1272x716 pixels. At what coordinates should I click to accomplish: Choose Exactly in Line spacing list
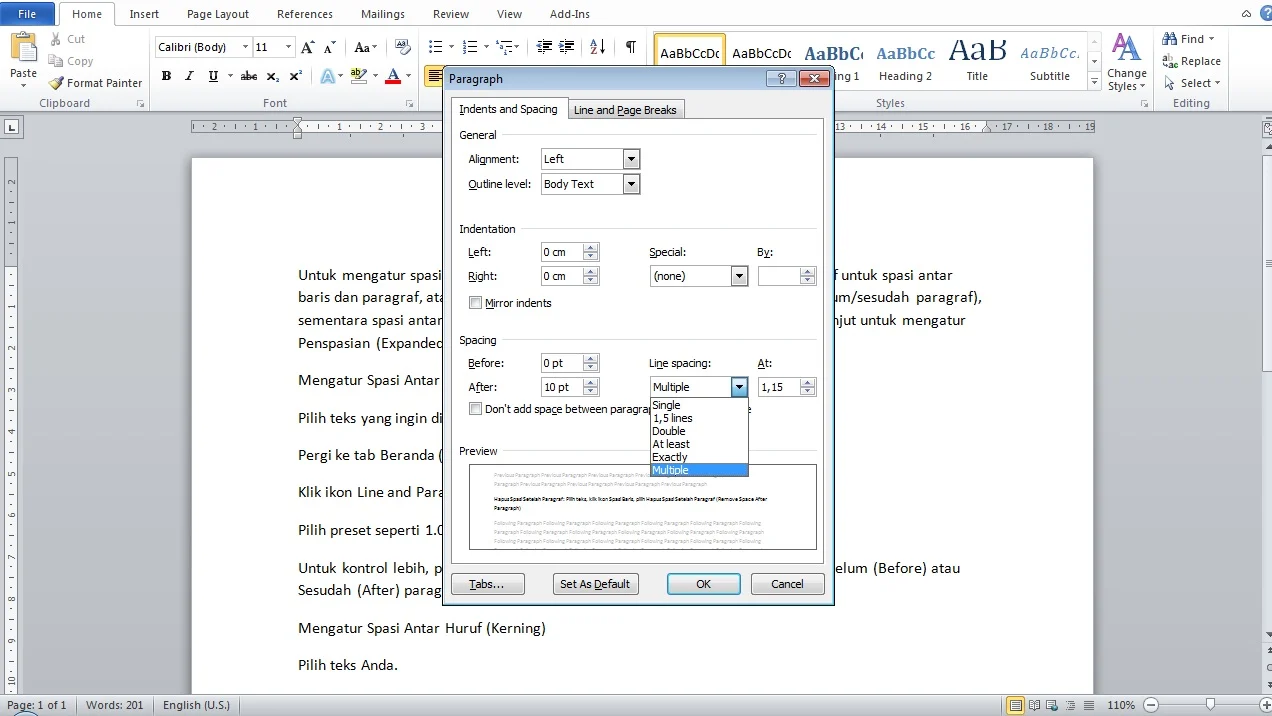[699, 457]
